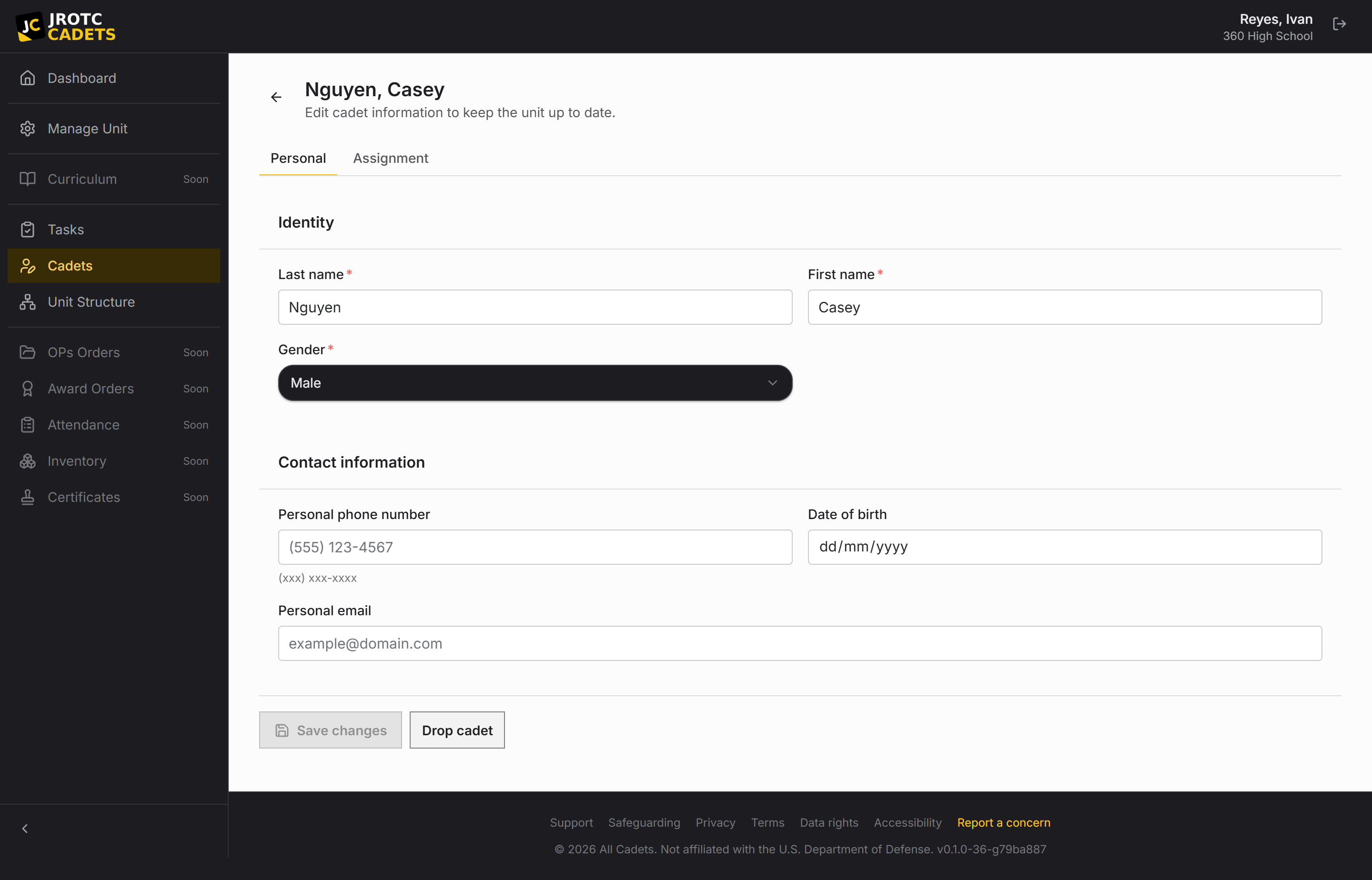The image size is (1372, 880).
Task: Click the Manage Unit label in sidebar
Action: [88, 129]
